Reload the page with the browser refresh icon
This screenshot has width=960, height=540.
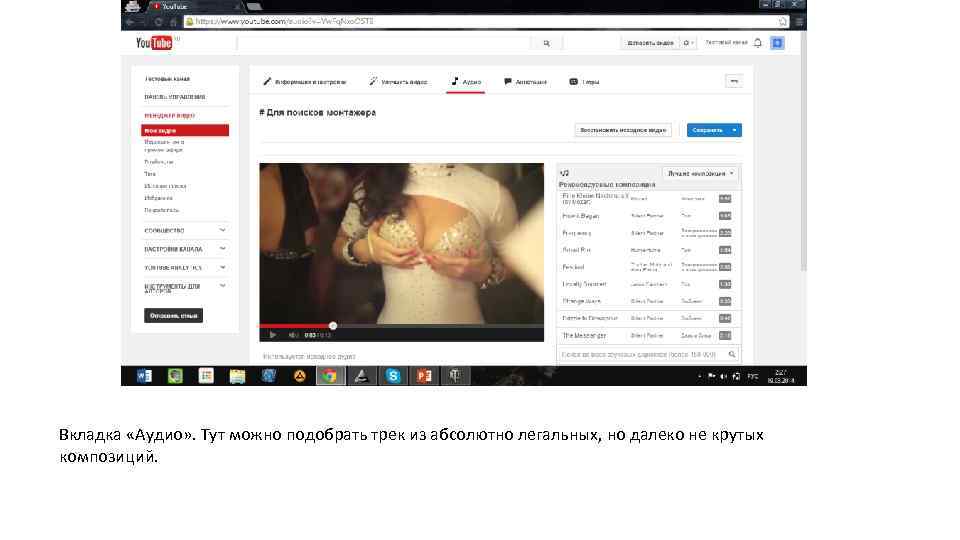pos(159,21)
